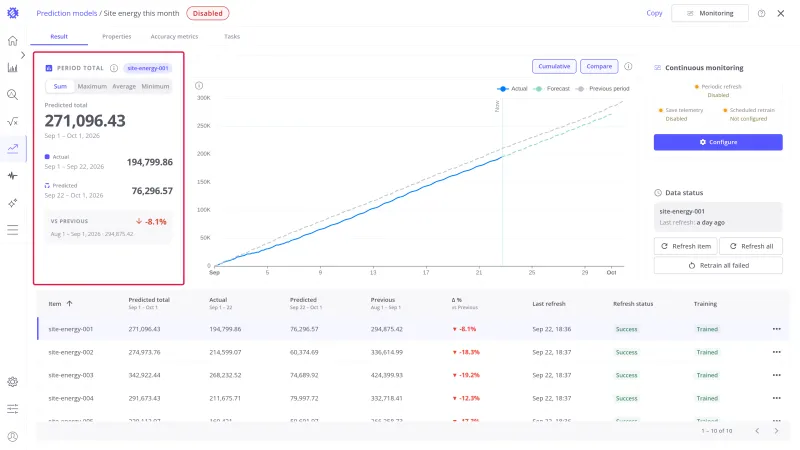Click the Configure button
This screenshot has width=800, height=450.
pos(718,142)
